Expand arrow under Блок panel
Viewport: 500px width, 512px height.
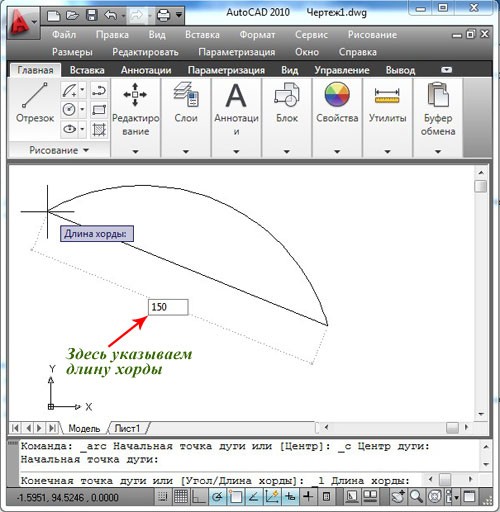pyautogui.click(x=287, y=152)
